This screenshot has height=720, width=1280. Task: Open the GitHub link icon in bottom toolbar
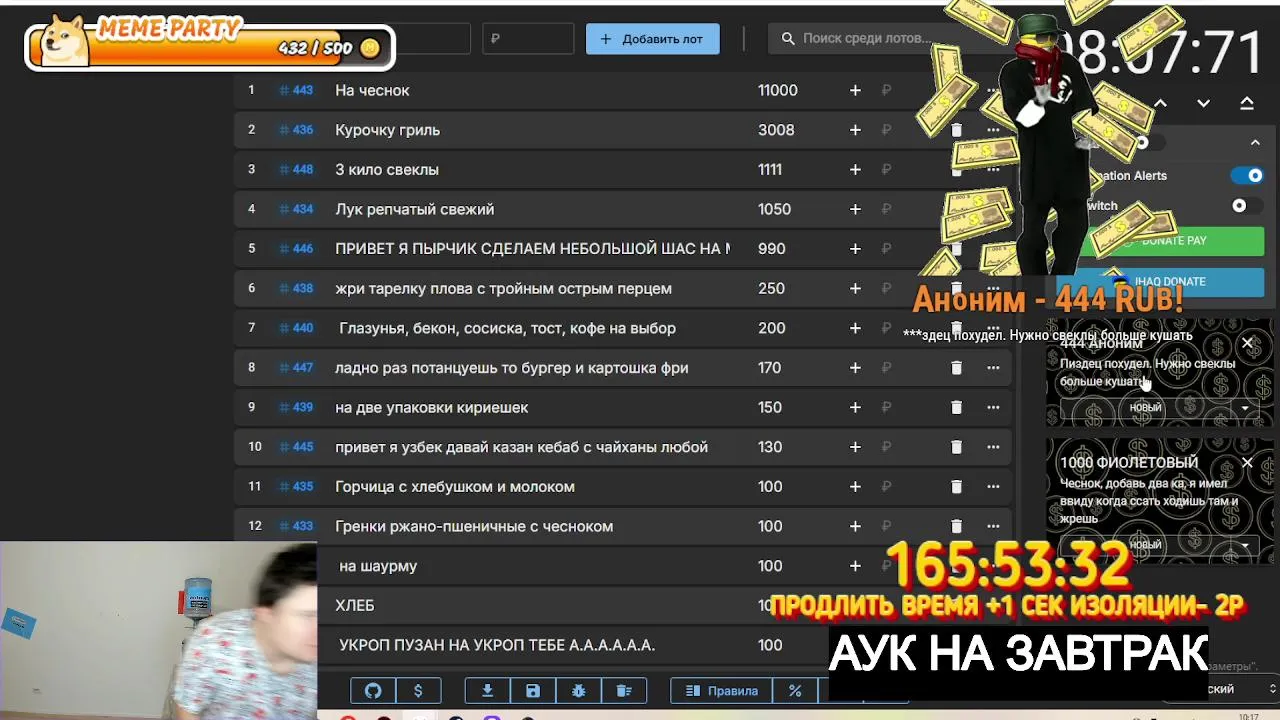(373, 691)
